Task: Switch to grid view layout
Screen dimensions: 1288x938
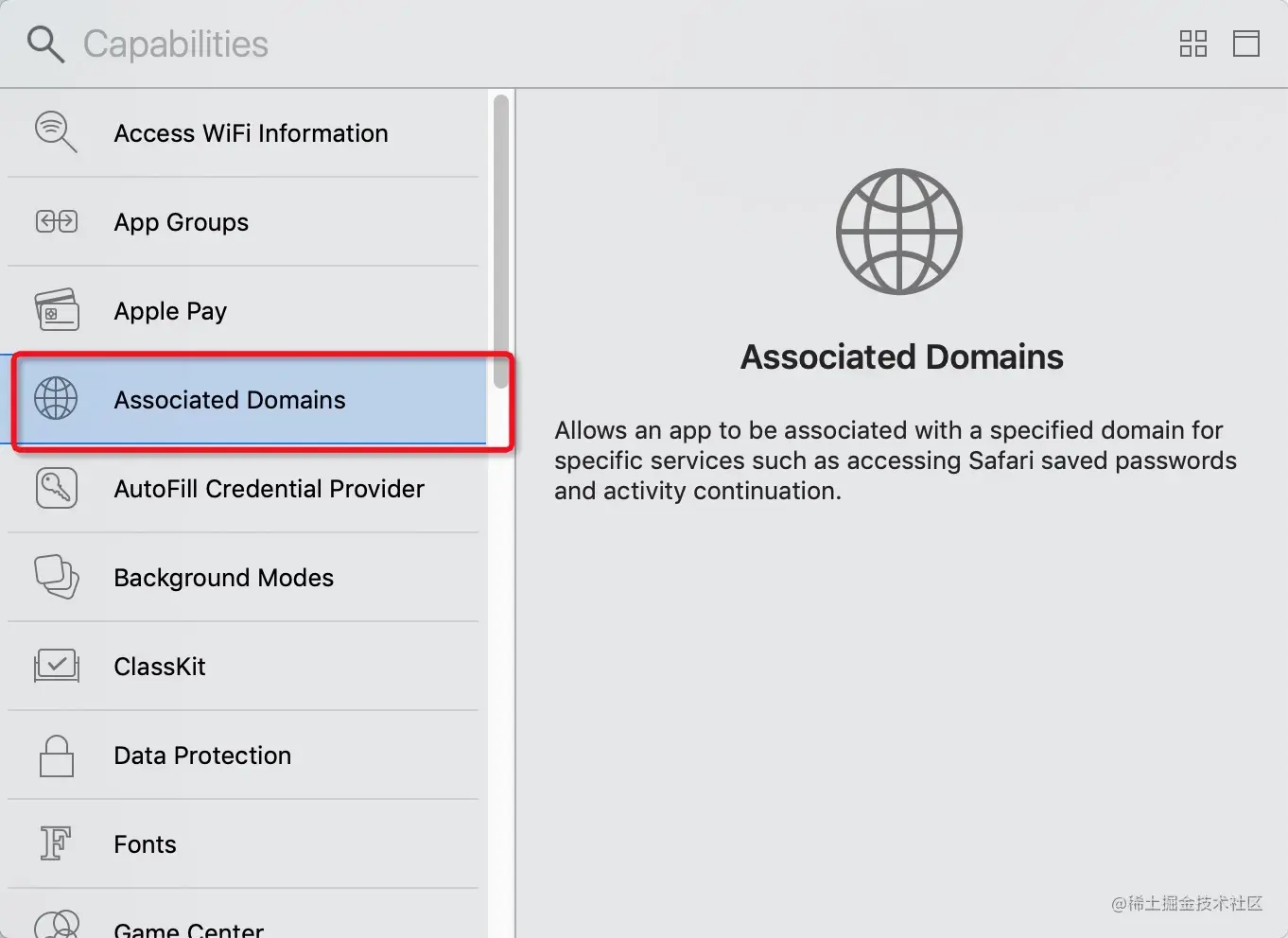Action: point(1193,43)
